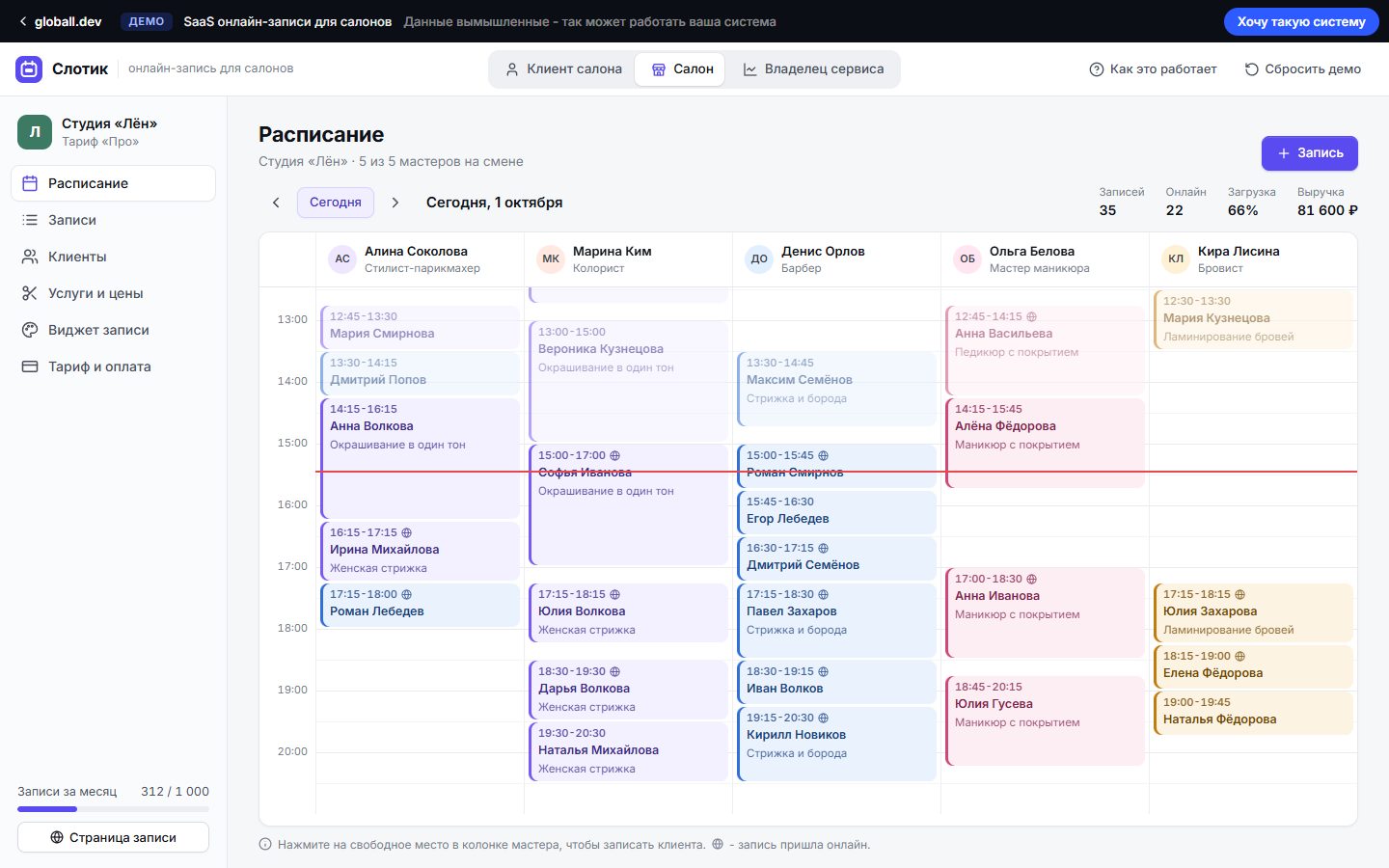
Task: Open Елена Фёдорова 18:15-19:00 appointment
Action: 1253,666
